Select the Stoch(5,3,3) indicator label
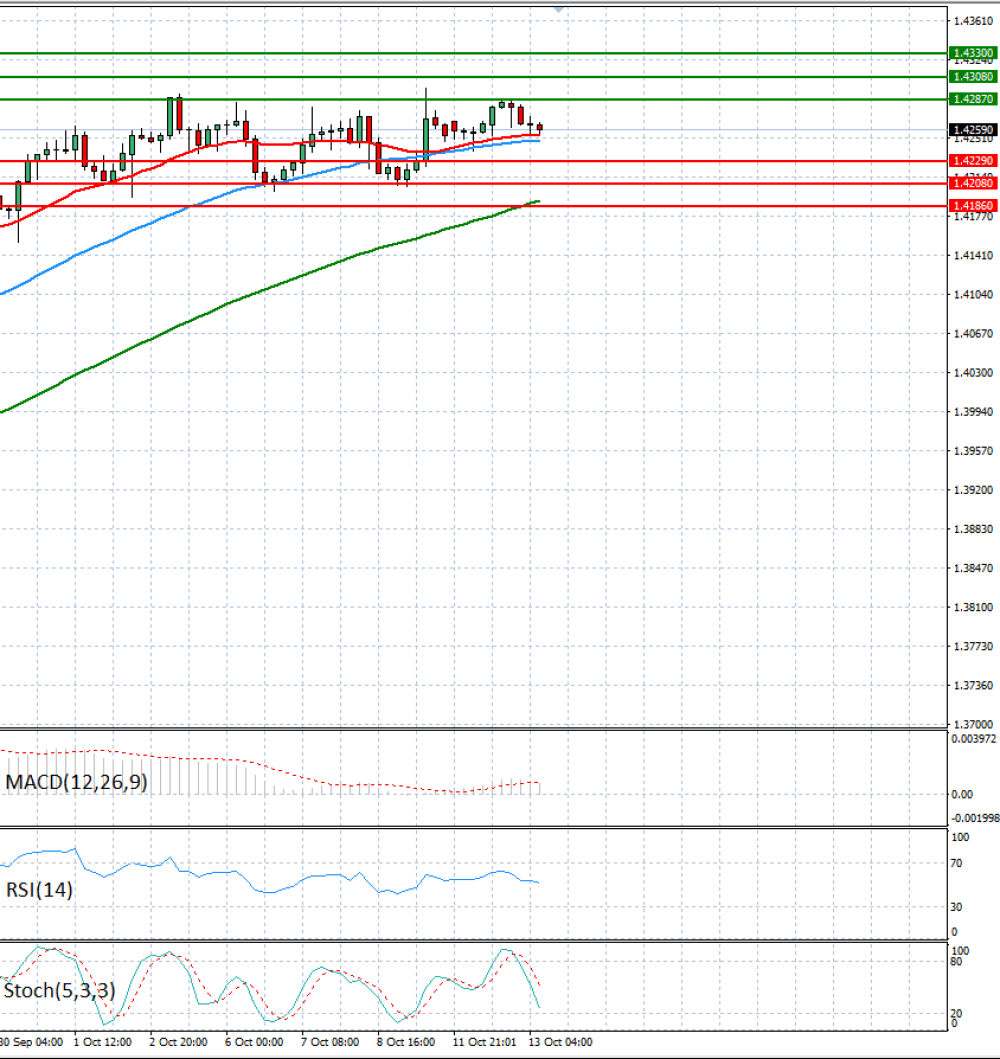 click(x=59, y=991)
